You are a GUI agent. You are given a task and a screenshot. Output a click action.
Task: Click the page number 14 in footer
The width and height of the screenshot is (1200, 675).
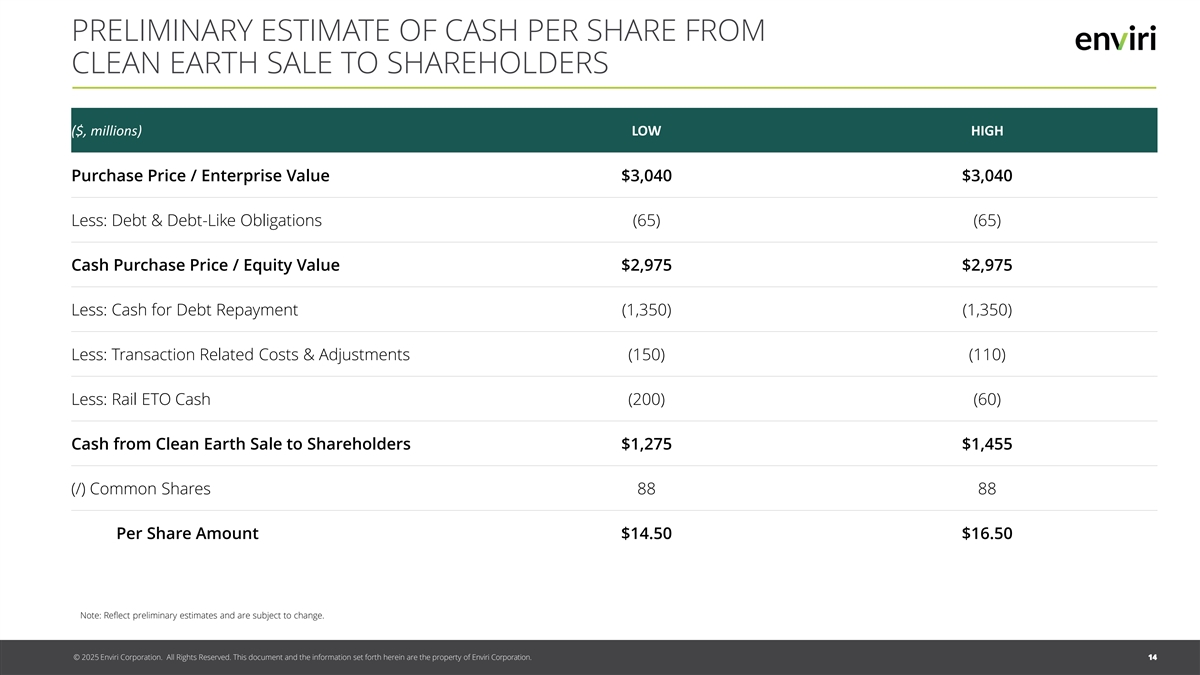point(1152,657)
